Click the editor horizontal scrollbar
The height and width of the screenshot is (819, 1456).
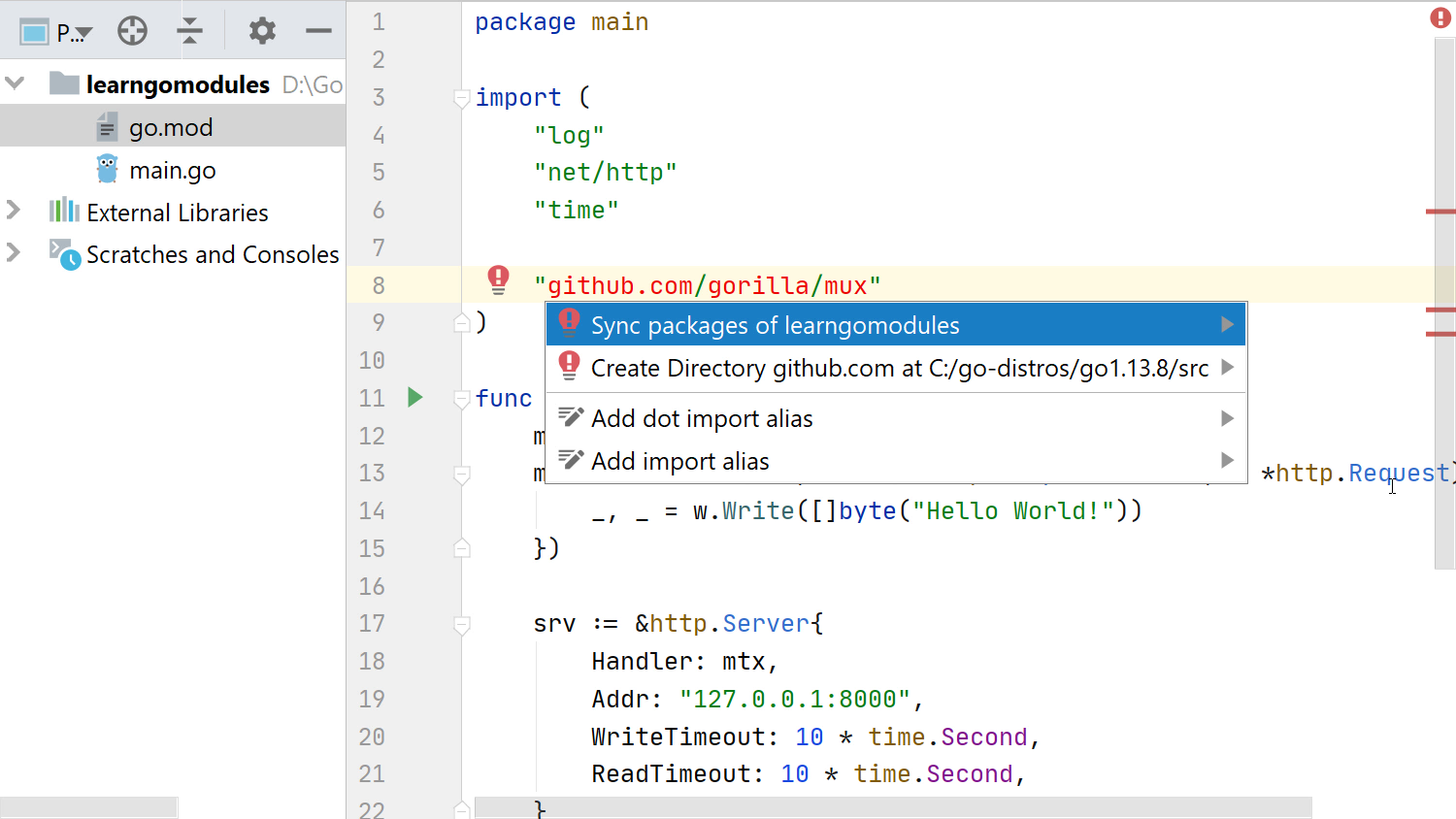[x=893, y=807]
